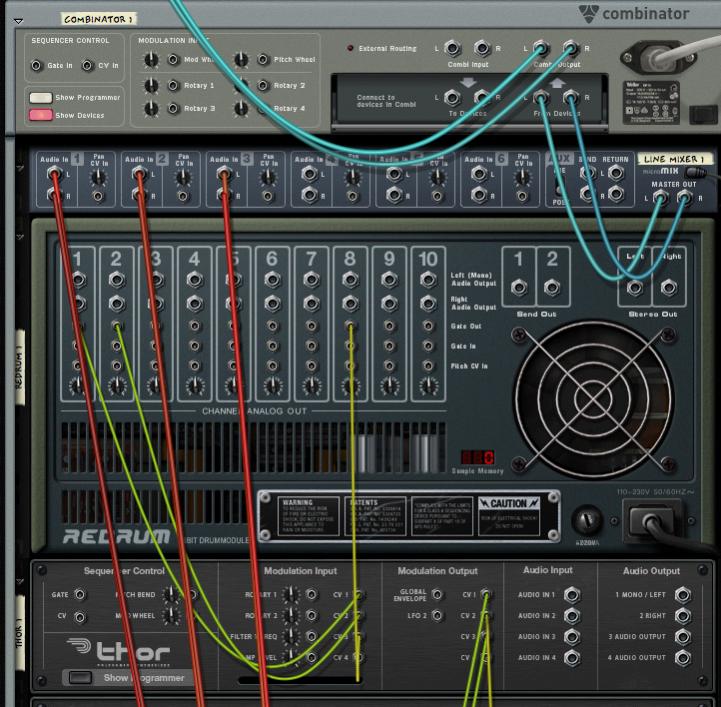The width and height of the screenshot is (721, 707).
Task: Click the Rotary 2 modulation input jack
Action: pos(263,85)
